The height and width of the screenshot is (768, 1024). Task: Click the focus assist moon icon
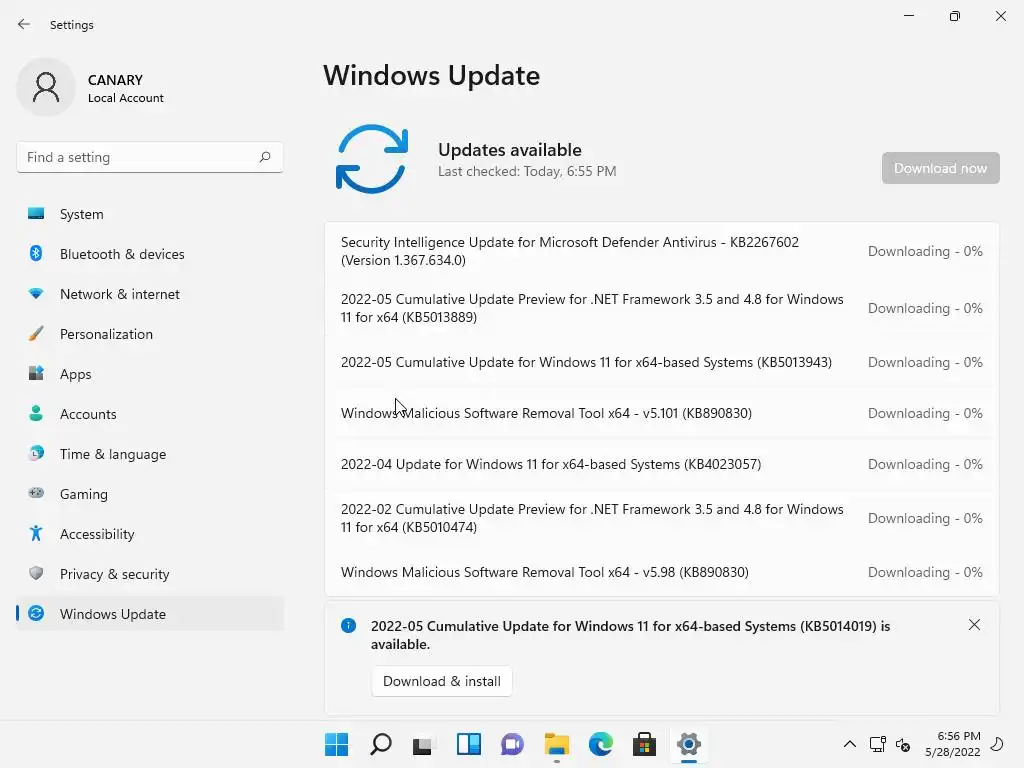tap(997, 744)
